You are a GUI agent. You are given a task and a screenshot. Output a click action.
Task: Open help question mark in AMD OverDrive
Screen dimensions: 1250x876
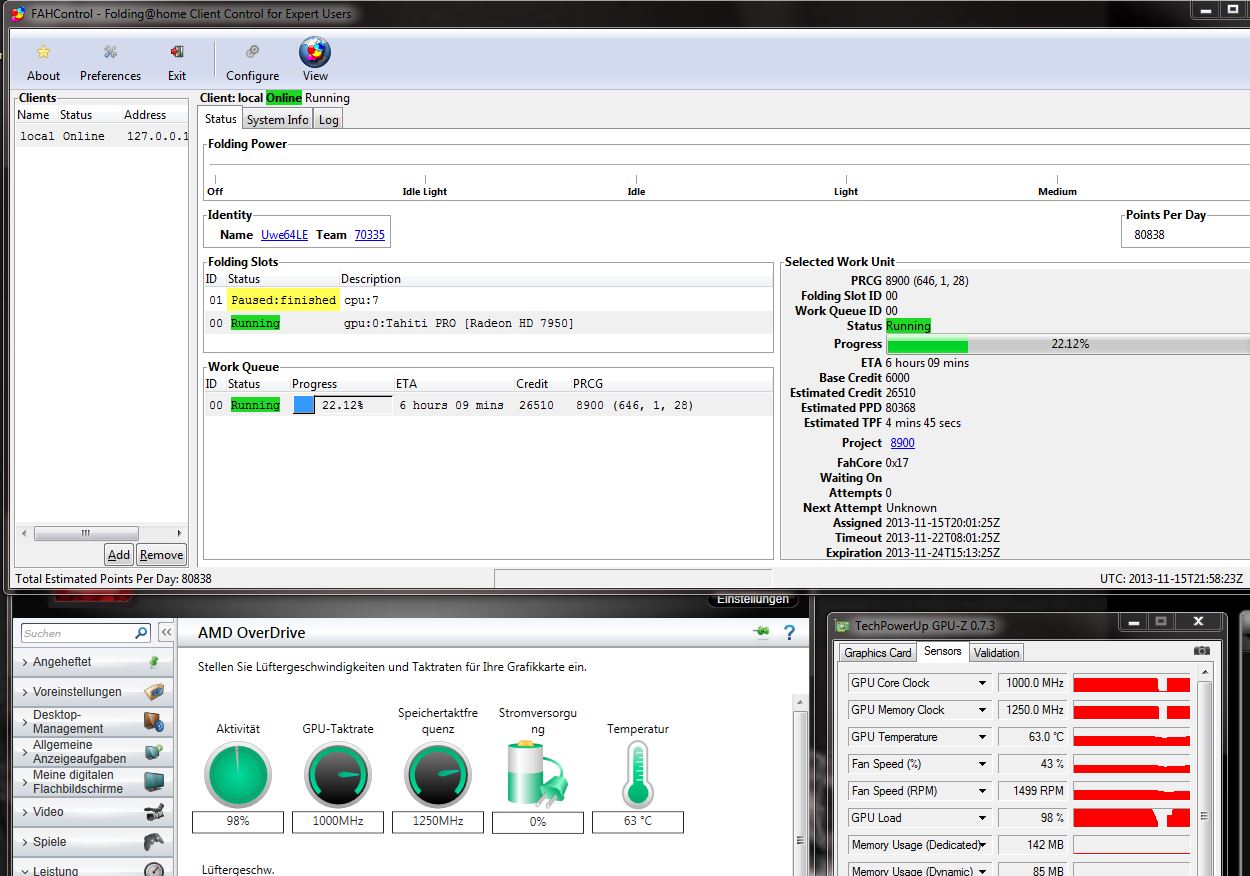pos(789,632)
